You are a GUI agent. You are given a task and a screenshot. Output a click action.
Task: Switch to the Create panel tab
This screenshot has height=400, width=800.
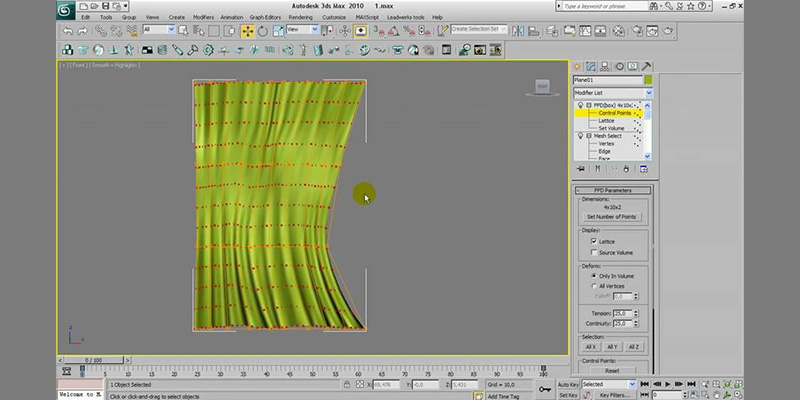pyautogui.click(x=578, y=66)
